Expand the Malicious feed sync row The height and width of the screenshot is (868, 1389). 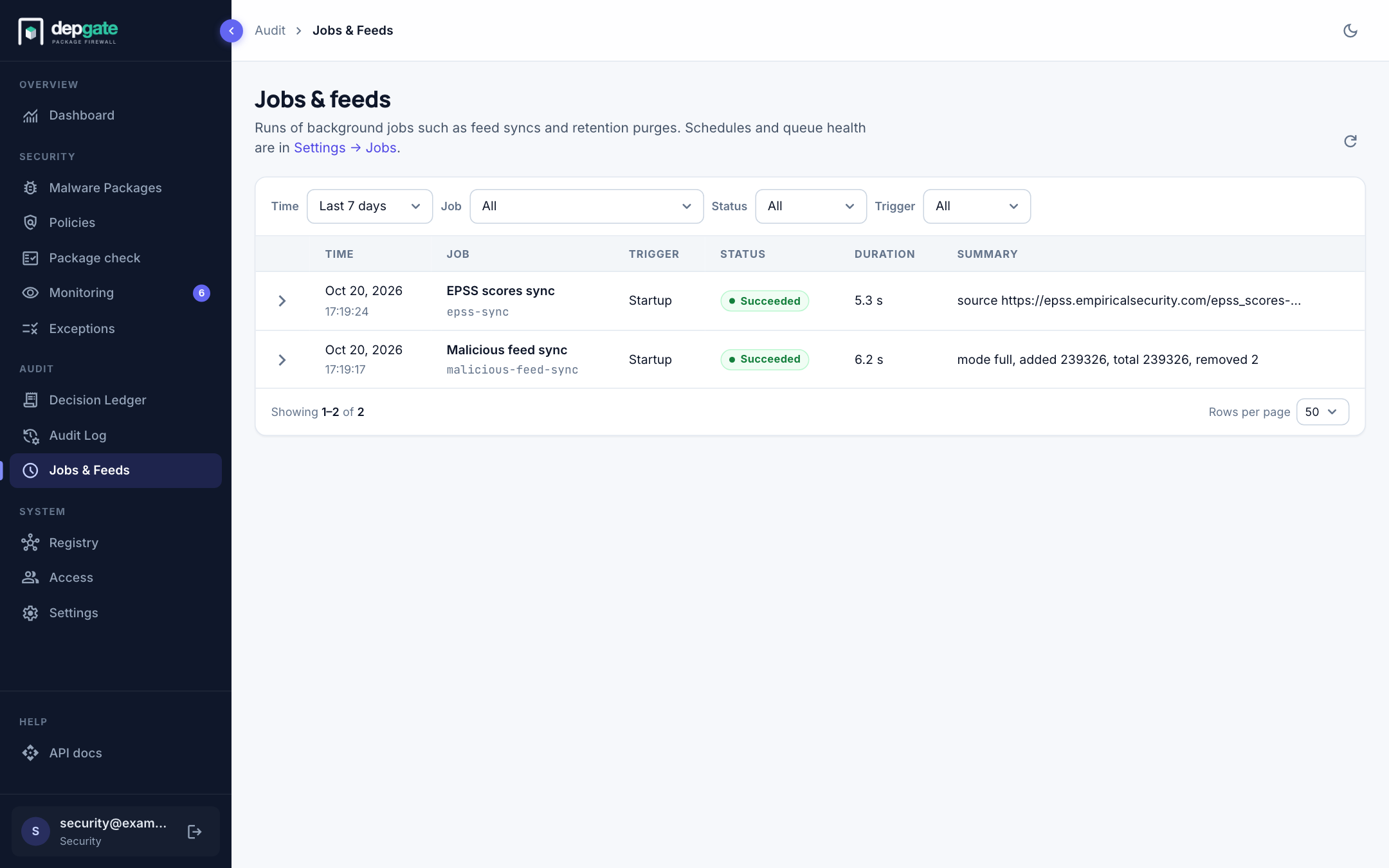282,360
